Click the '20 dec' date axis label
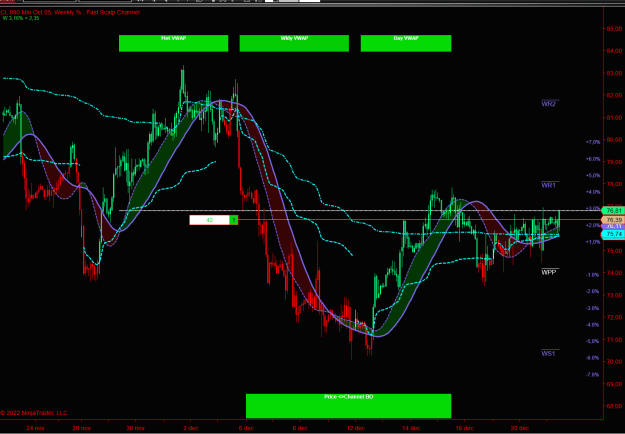The width and height of the screenshot is (625, 434). click(519, 428)
